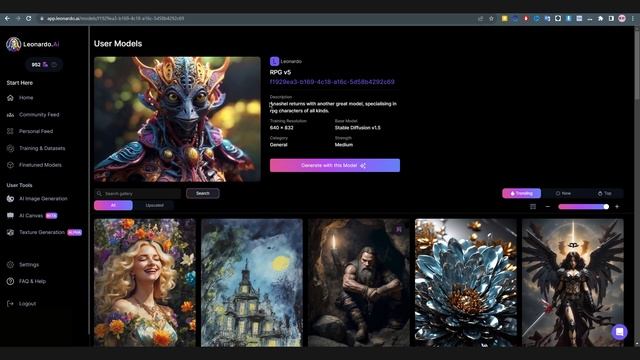Click the Home house icon
The image size is (640, 360).
click(10, 98)
